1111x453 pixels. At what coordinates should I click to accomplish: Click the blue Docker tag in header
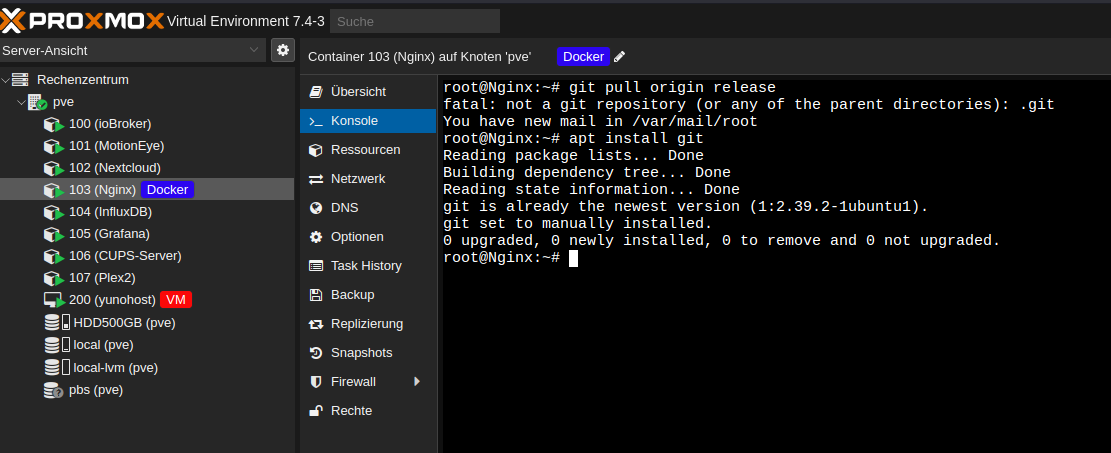583,57
